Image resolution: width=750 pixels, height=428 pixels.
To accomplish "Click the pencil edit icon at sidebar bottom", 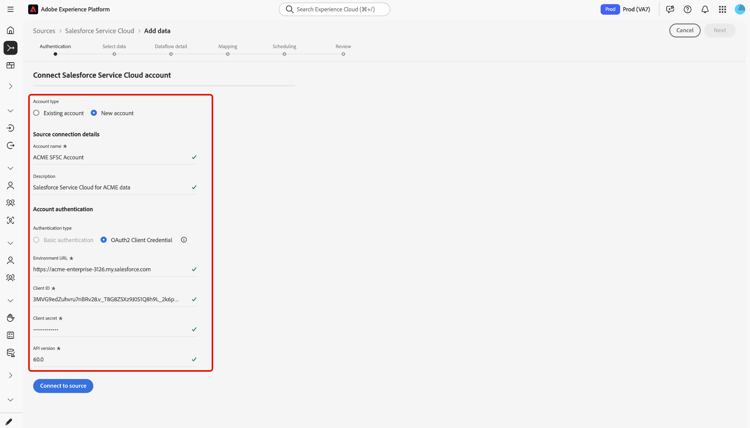I will (9, 421).
